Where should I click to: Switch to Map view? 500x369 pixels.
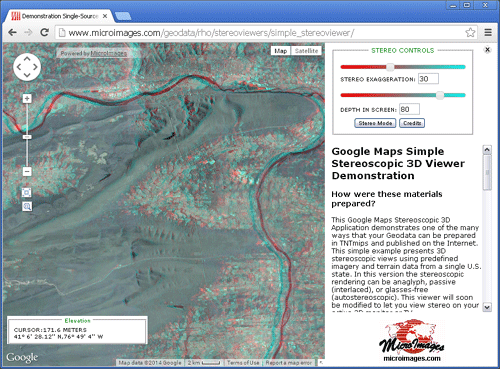click(281, 51)
